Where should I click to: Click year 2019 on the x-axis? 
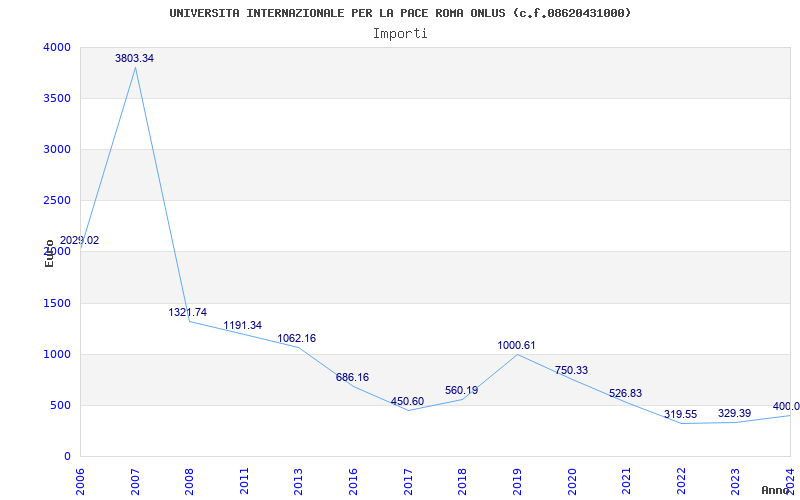(517, 481)
